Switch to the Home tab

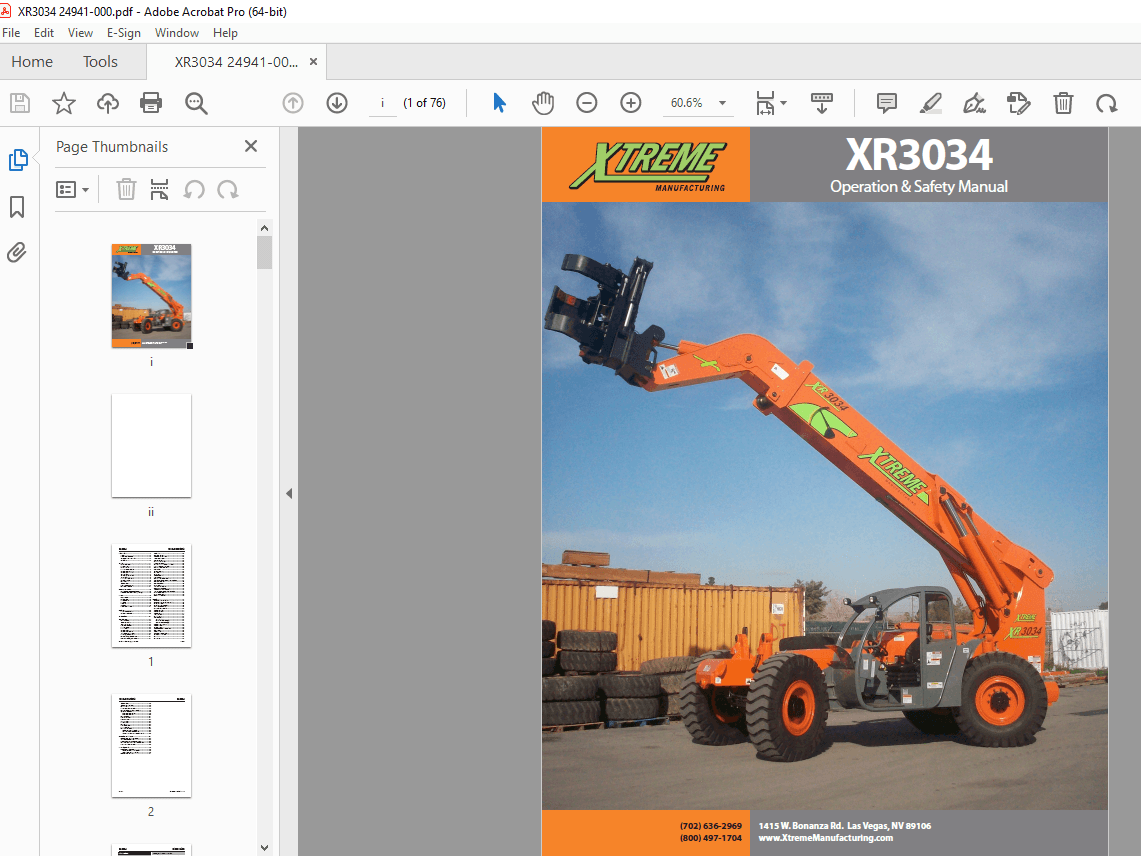(x=31, y=61)
